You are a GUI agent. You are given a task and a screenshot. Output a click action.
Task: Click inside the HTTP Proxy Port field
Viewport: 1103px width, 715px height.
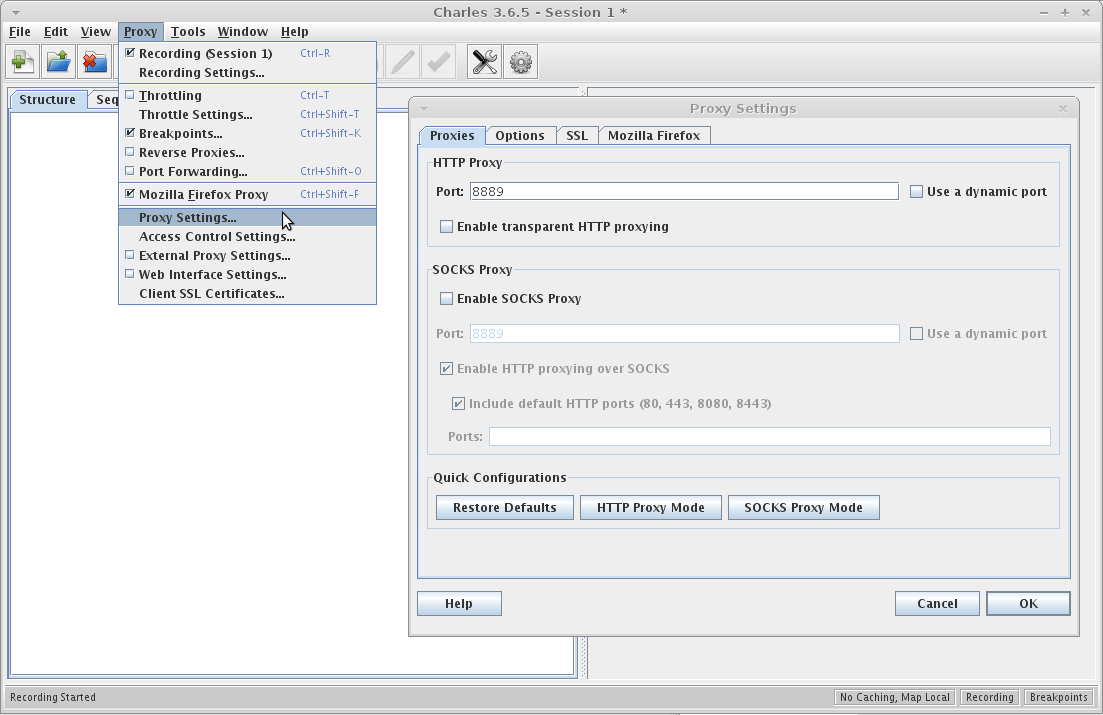[x=600, y=190]
